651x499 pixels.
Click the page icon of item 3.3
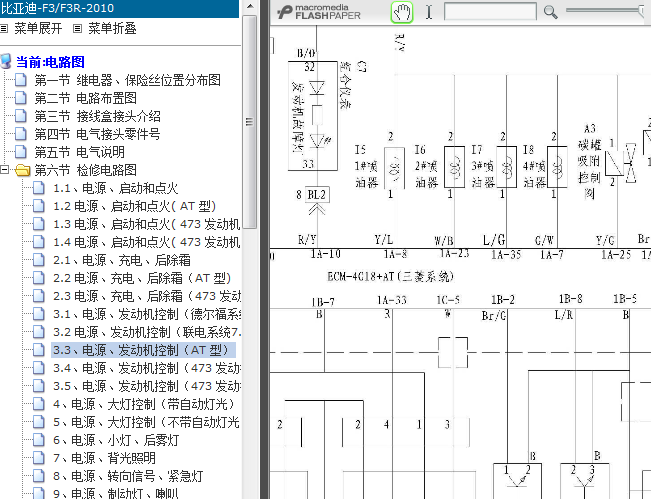[x=39, y=350]
